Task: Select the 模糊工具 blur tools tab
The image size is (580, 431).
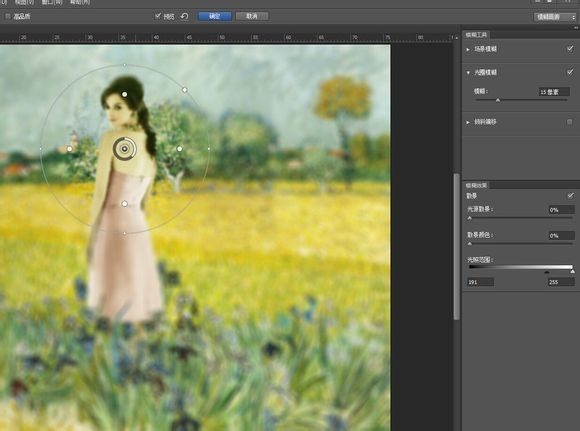Action: (x=476, y=35)
